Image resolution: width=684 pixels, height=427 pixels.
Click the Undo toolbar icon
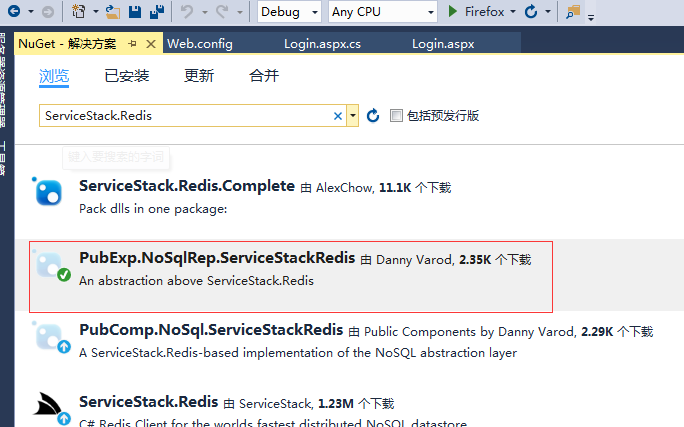point(187,12)
